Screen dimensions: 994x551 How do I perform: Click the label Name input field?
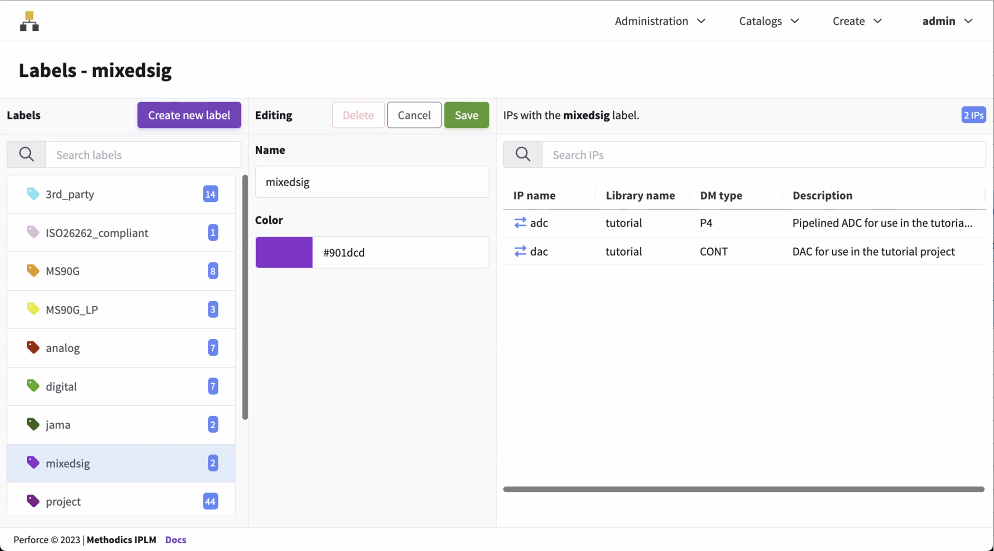(x=372, y=182)
